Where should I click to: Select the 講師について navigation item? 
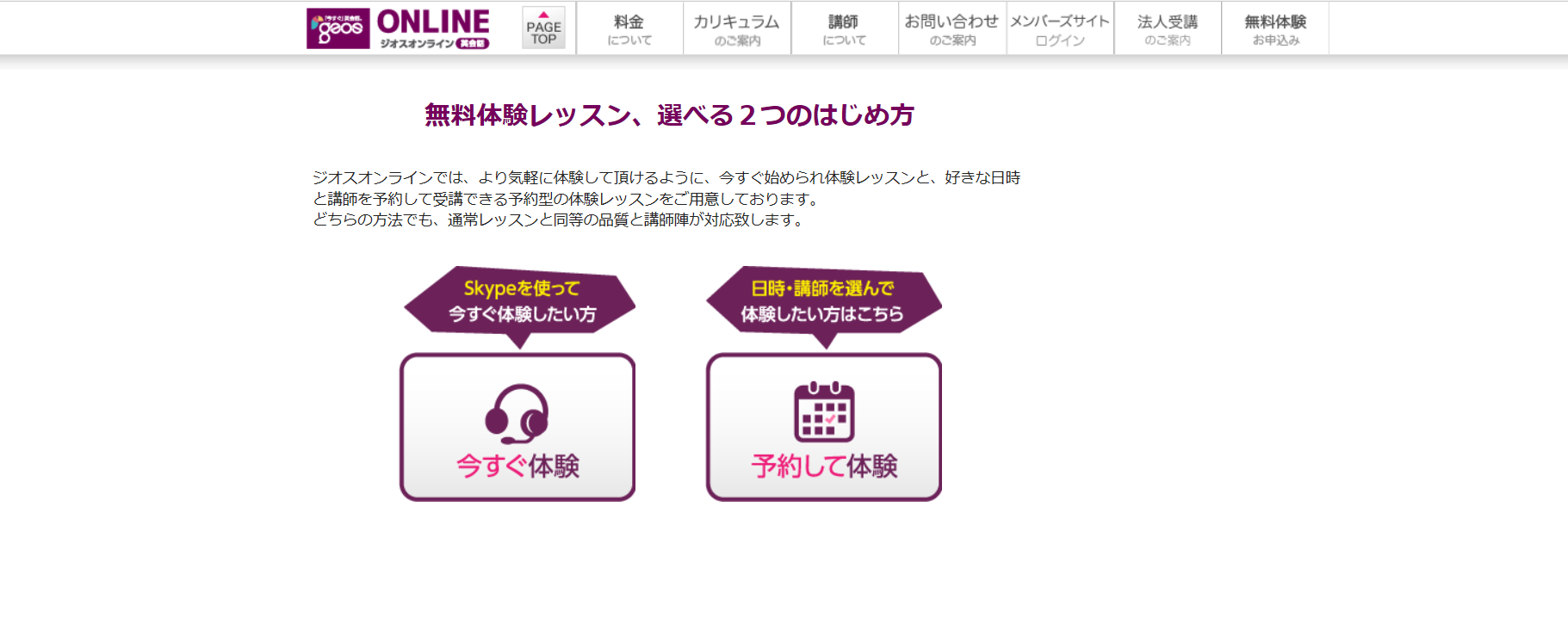click(844, 29)
